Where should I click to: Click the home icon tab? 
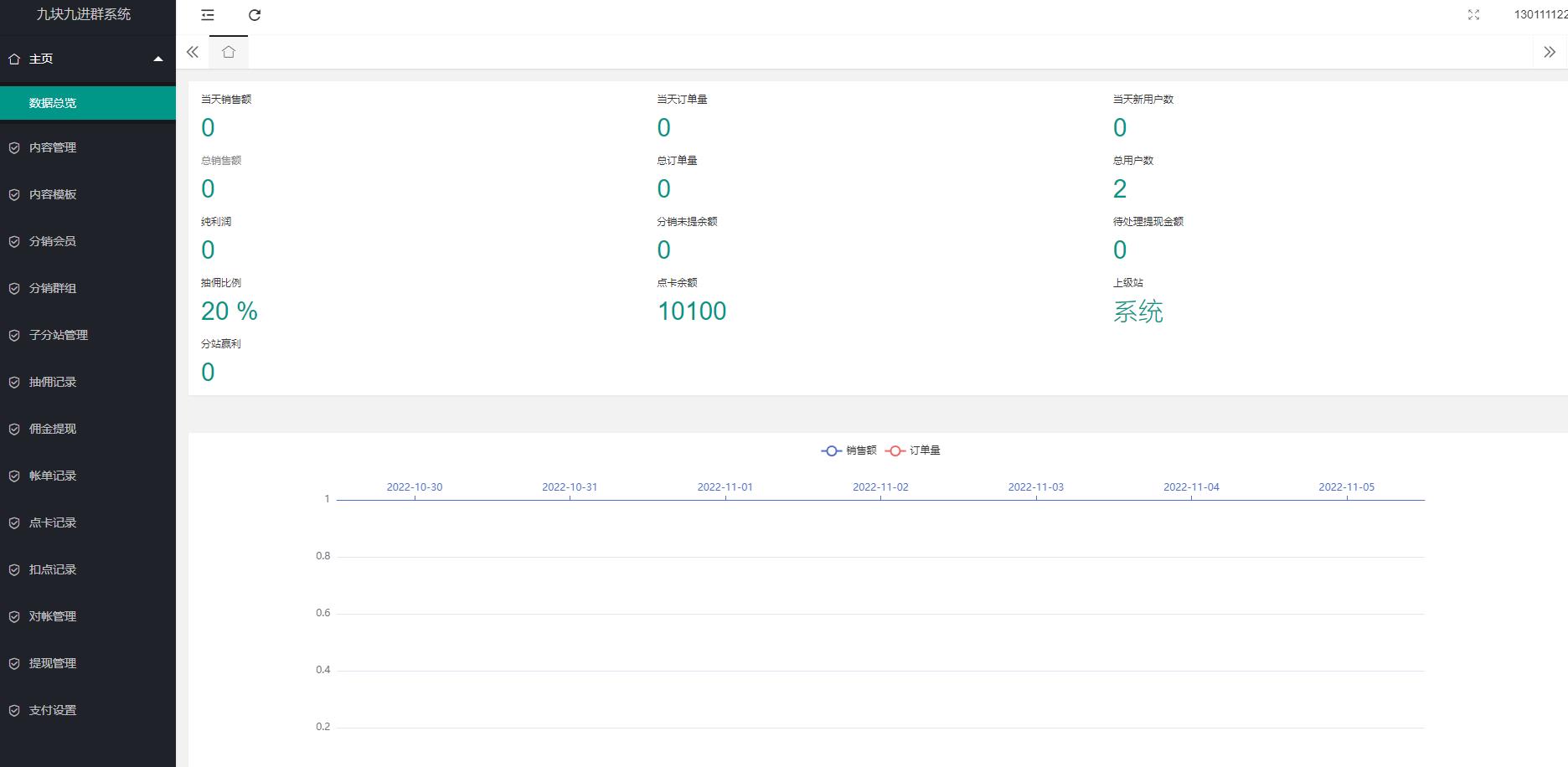(x=229, y=52)
